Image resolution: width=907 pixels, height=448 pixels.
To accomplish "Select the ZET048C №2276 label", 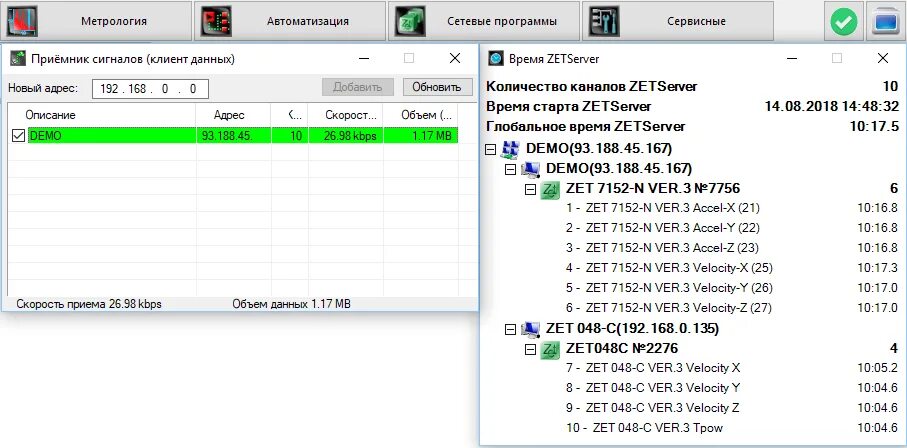I will pyautogui.click(x=622, y=348).
